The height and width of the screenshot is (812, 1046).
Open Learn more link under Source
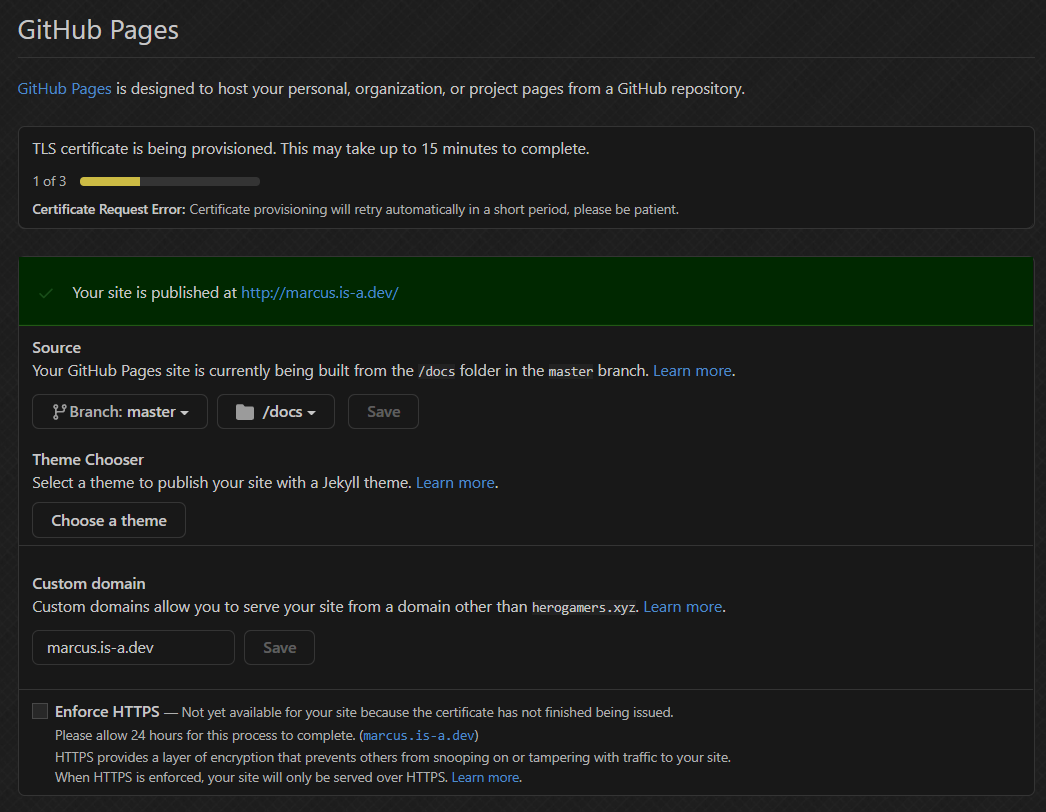click(692, 371)
